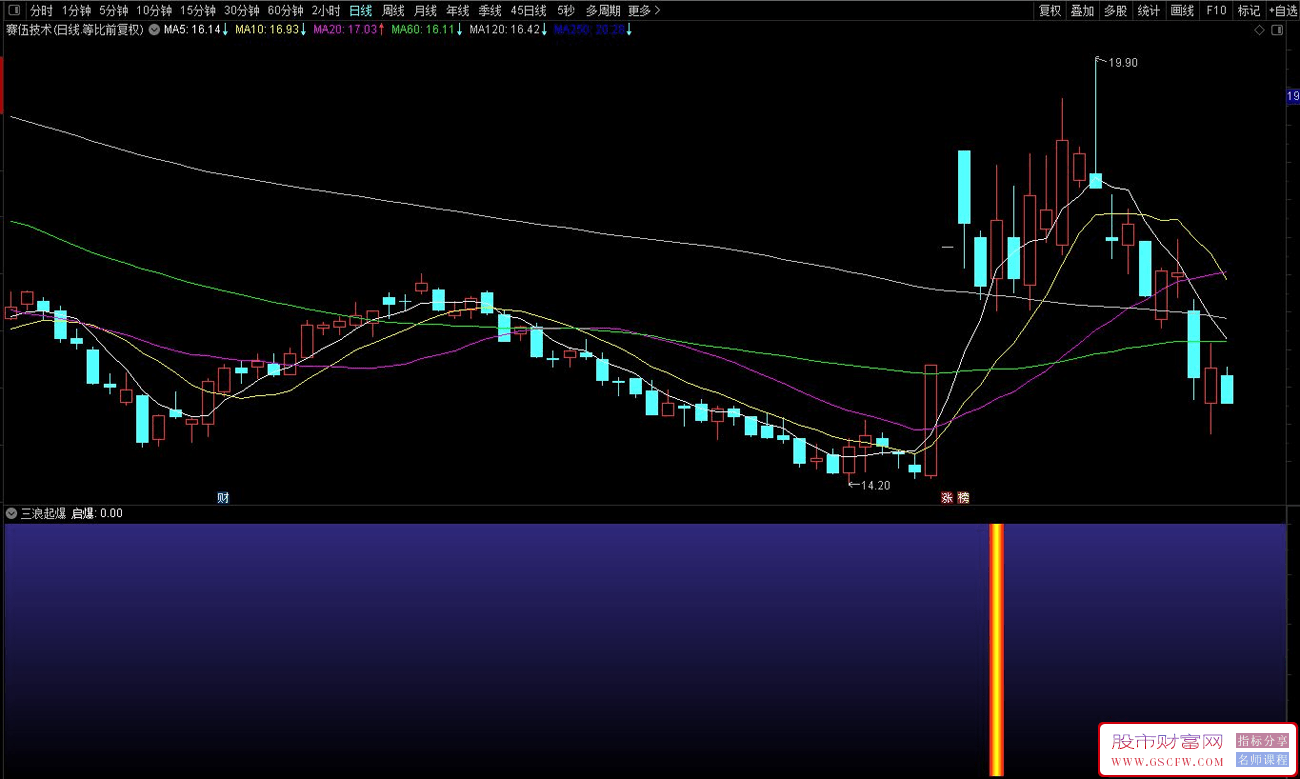Toggle the left sidebar panel icon
1300x779 pixels.
14,10
